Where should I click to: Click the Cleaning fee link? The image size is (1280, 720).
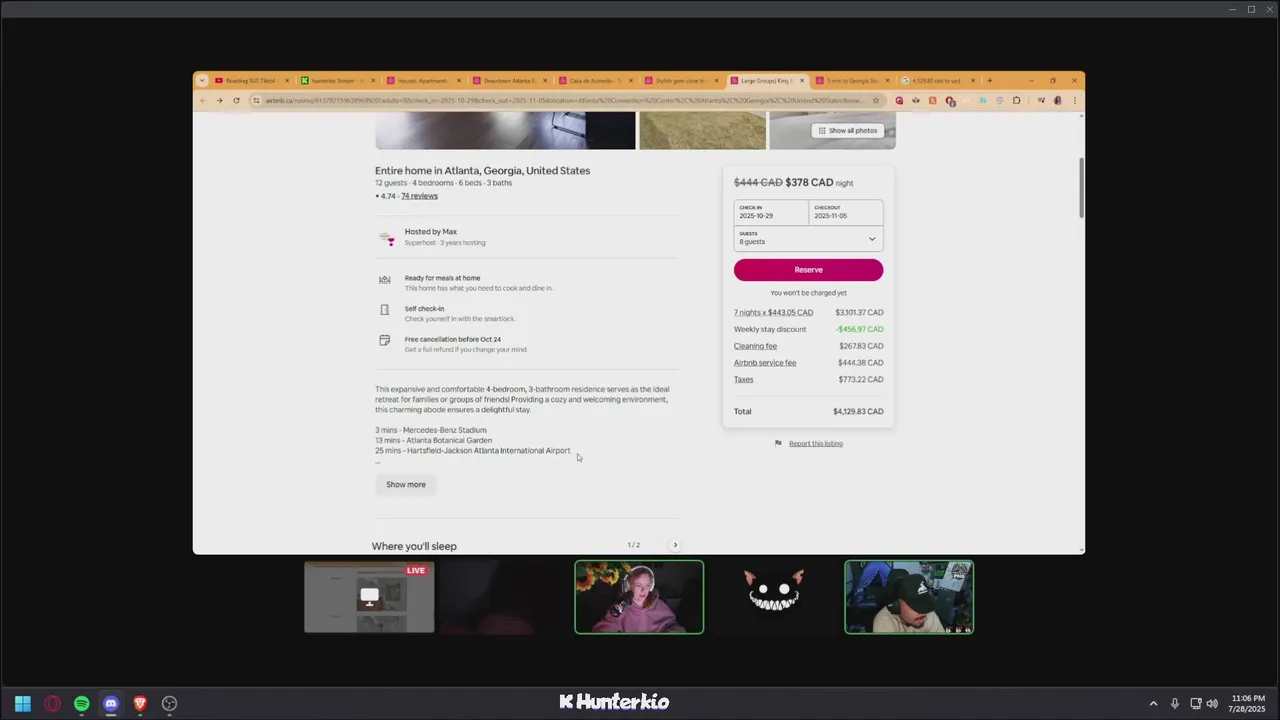pos(755,346)
